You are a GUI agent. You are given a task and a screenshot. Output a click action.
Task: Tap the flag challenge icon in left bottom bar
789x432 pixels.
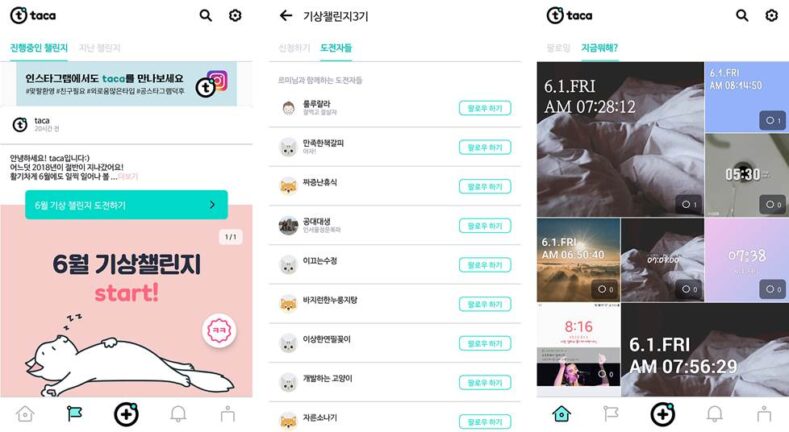(x=74, y=414)
